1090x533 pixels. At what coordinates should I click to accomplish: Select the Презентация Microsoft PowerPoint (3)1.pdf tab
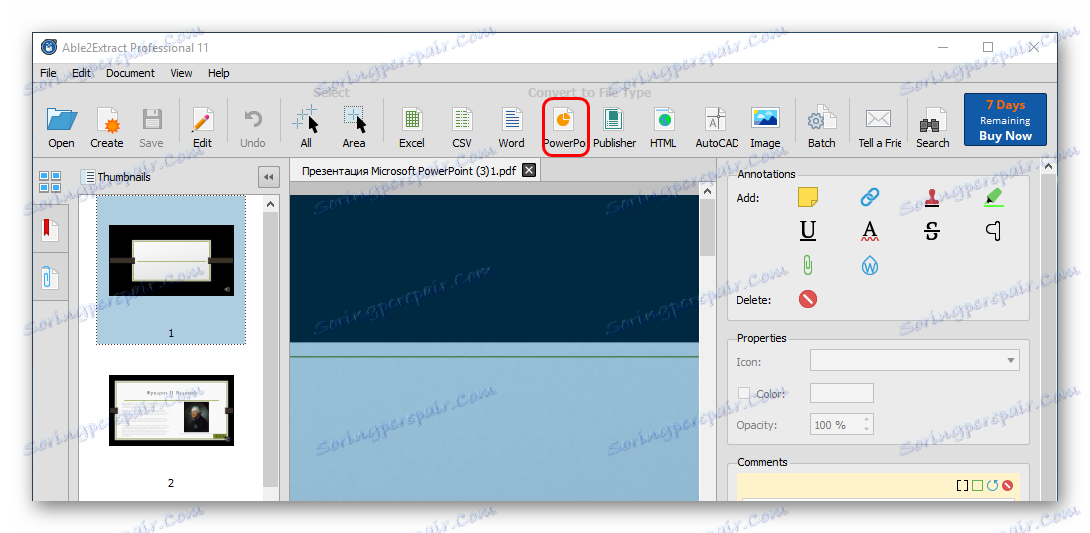tap(414, 170)
